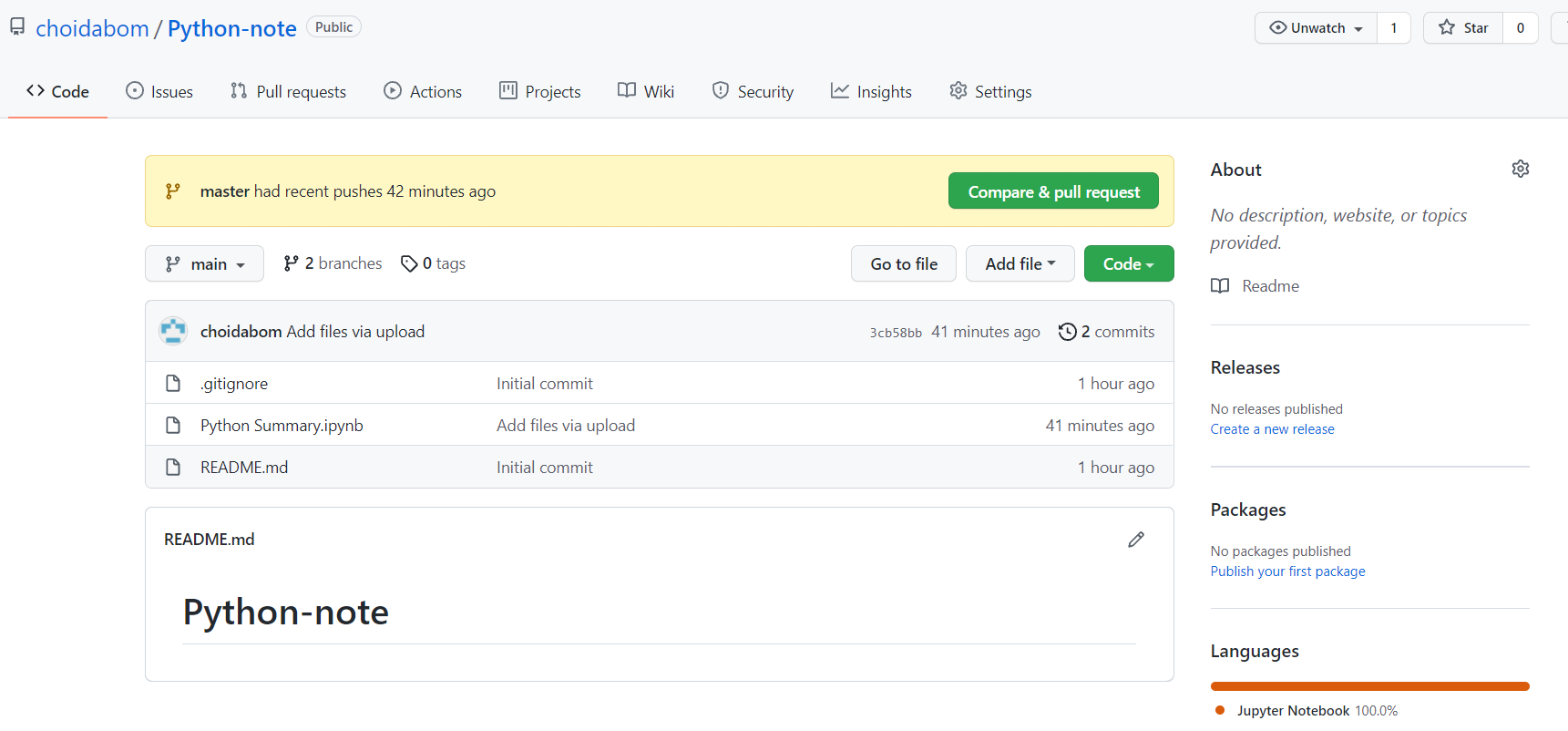Open the choidabom author link in commit row
Viewport: 1568px width, 731px height.
coord(241,332)
